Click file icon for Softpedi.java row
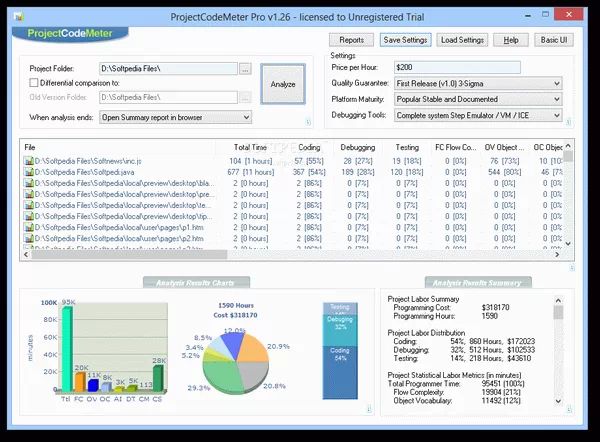The image size is (600, 442). tap(29, 172)
